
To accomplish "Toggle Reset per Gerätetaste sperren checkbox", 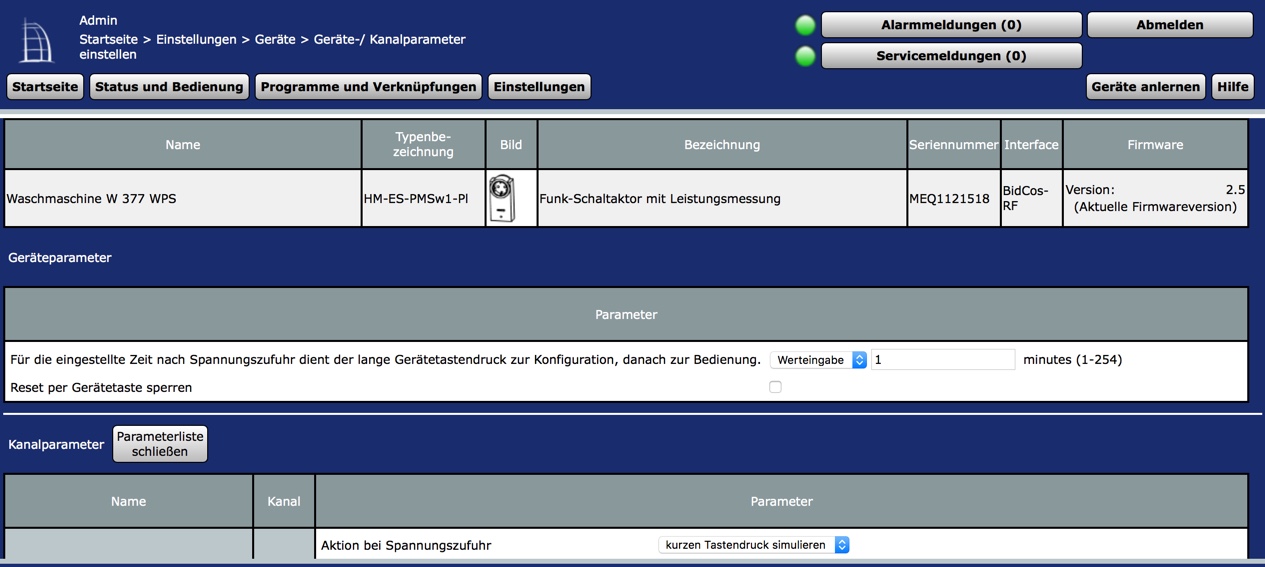I will (775, 387).
